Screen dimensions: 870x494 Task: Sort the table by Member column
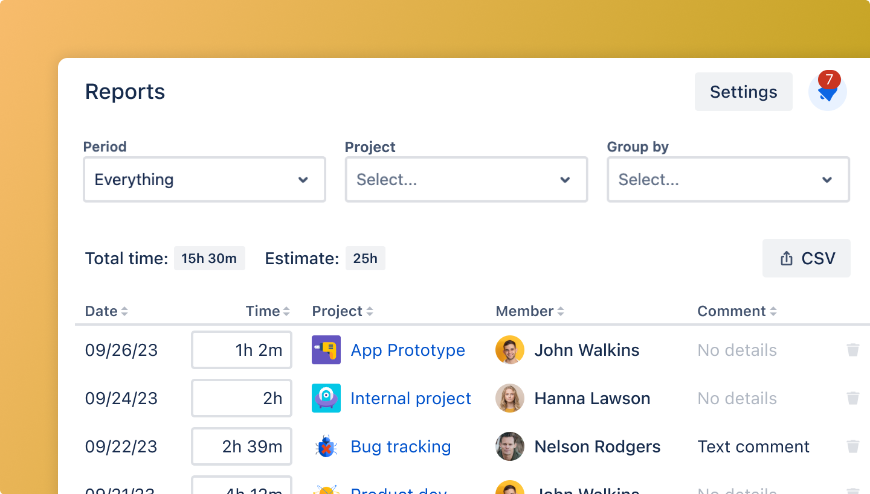pos(530,311)
